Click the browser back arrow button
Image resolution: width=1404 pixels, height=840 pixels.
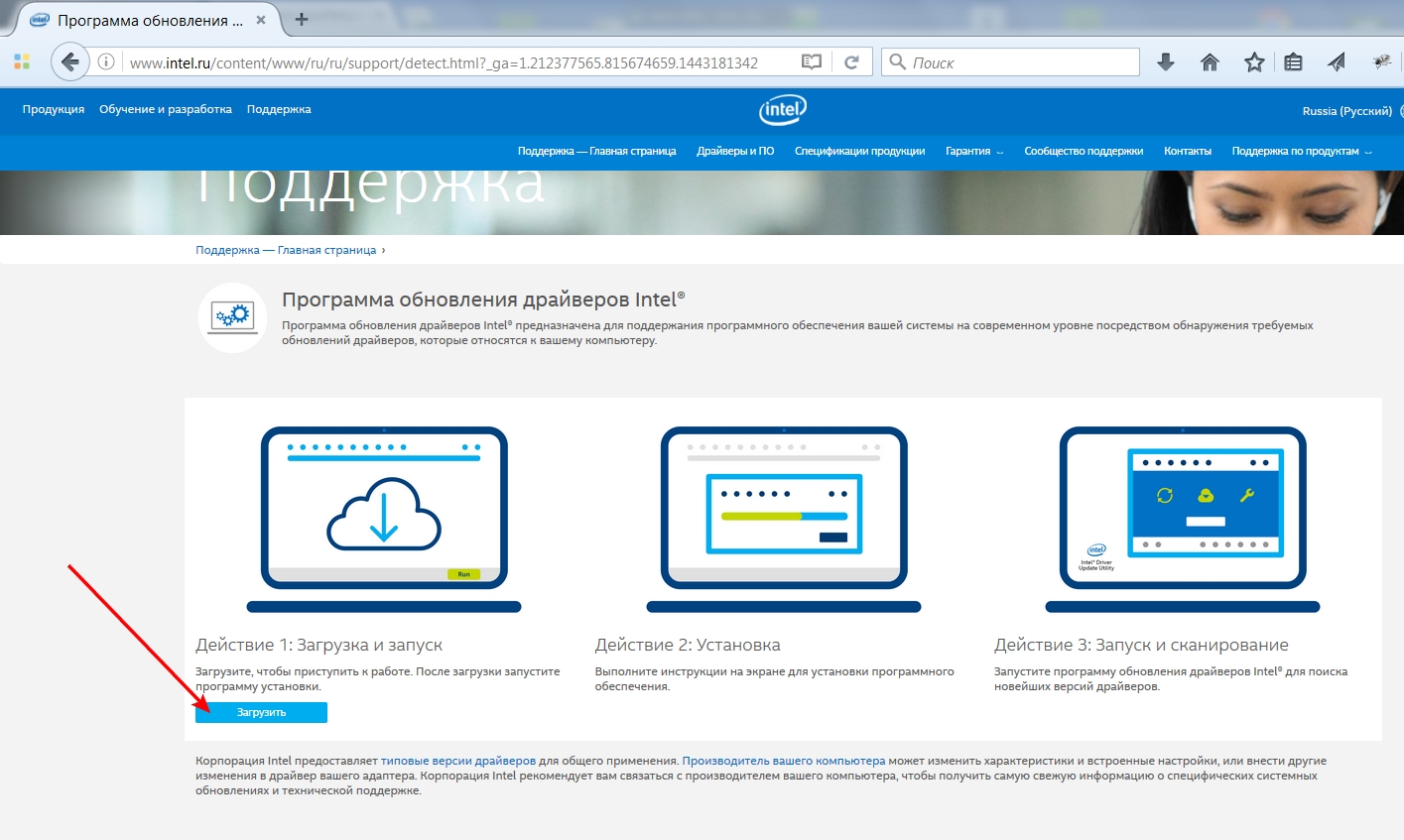(69, 62)
